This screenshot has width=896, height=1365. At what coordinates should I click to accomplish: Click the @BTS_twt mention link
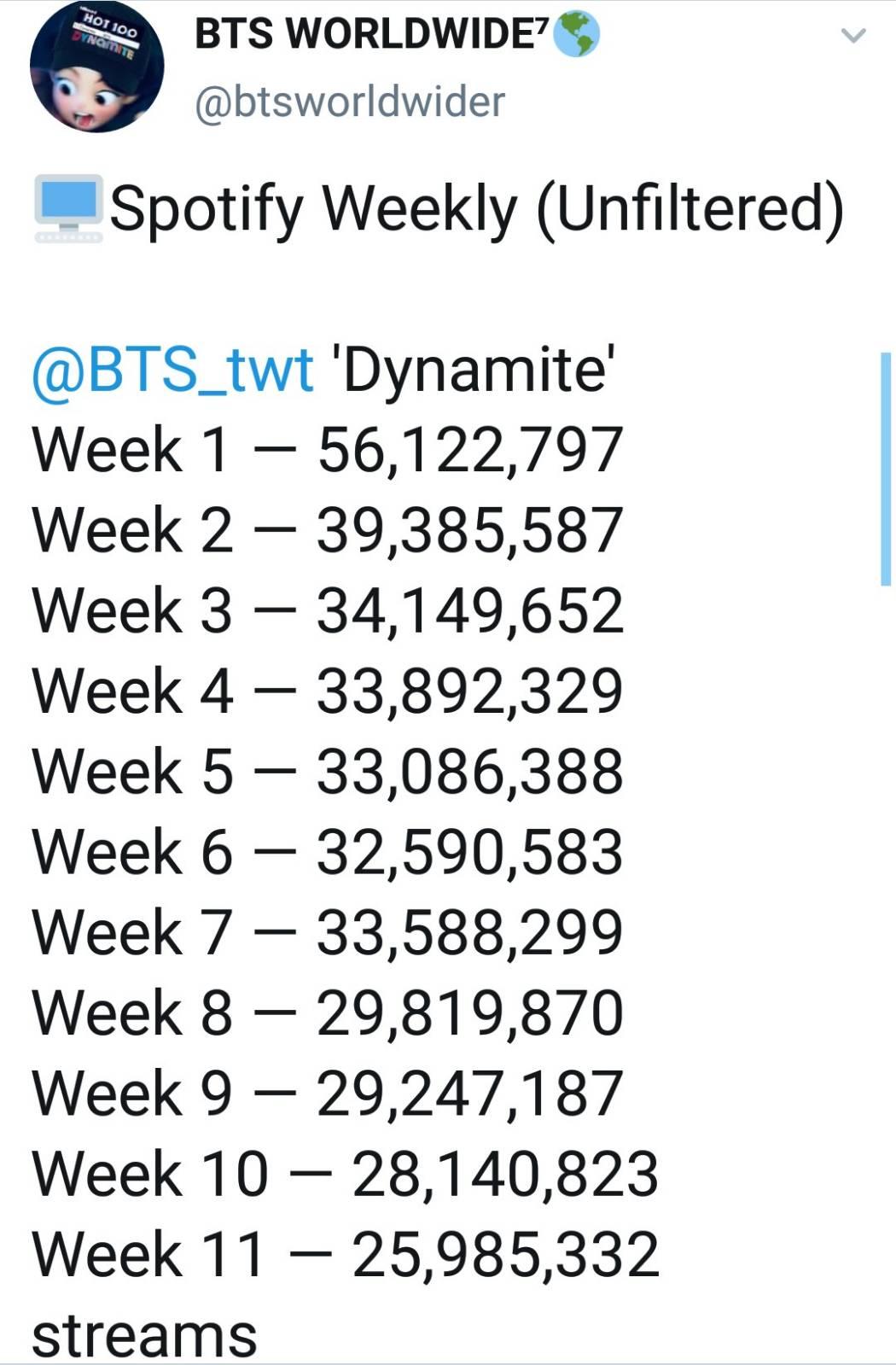[x=173, y=370]
